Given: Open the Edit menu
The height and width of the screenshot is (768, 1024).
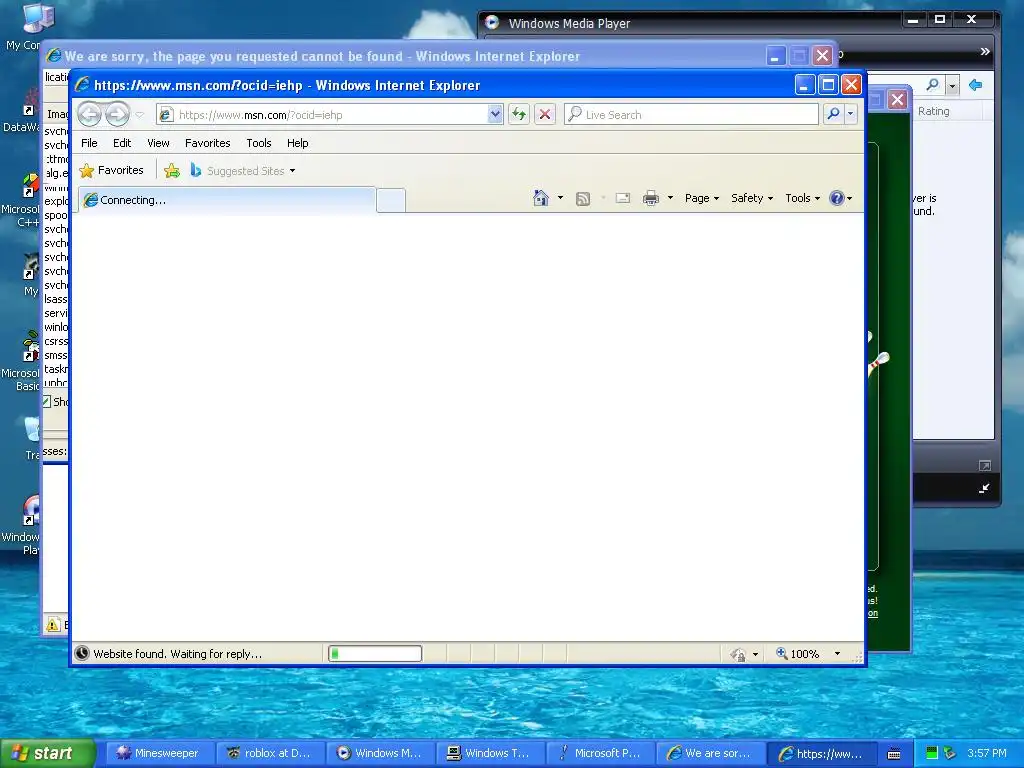Looking at the screenshot, I should coord(122,143).
